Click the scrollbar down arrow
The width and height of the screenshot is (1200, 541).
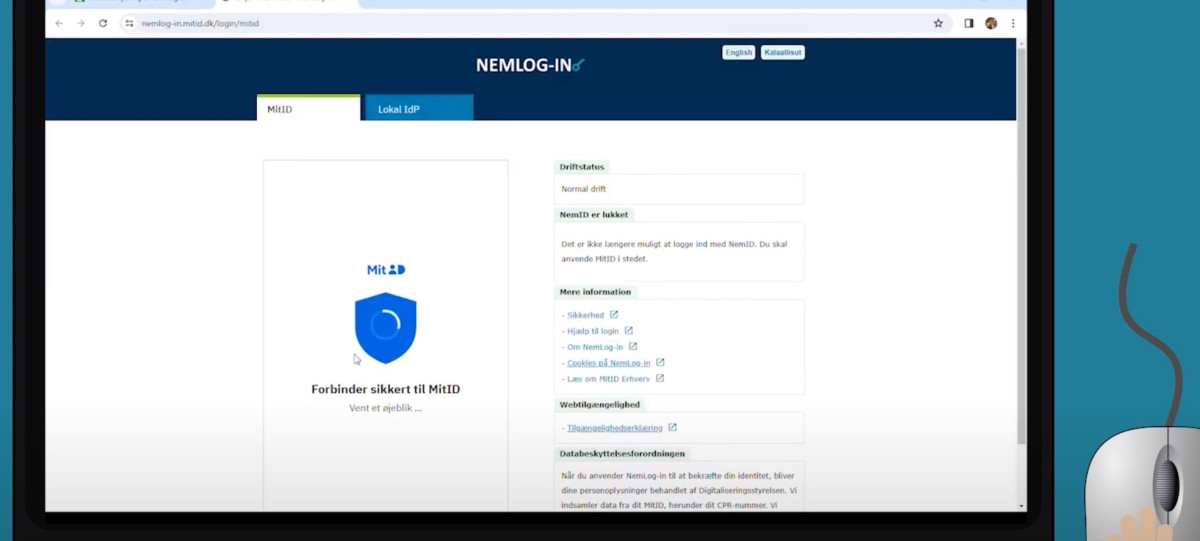(1021, 506)
